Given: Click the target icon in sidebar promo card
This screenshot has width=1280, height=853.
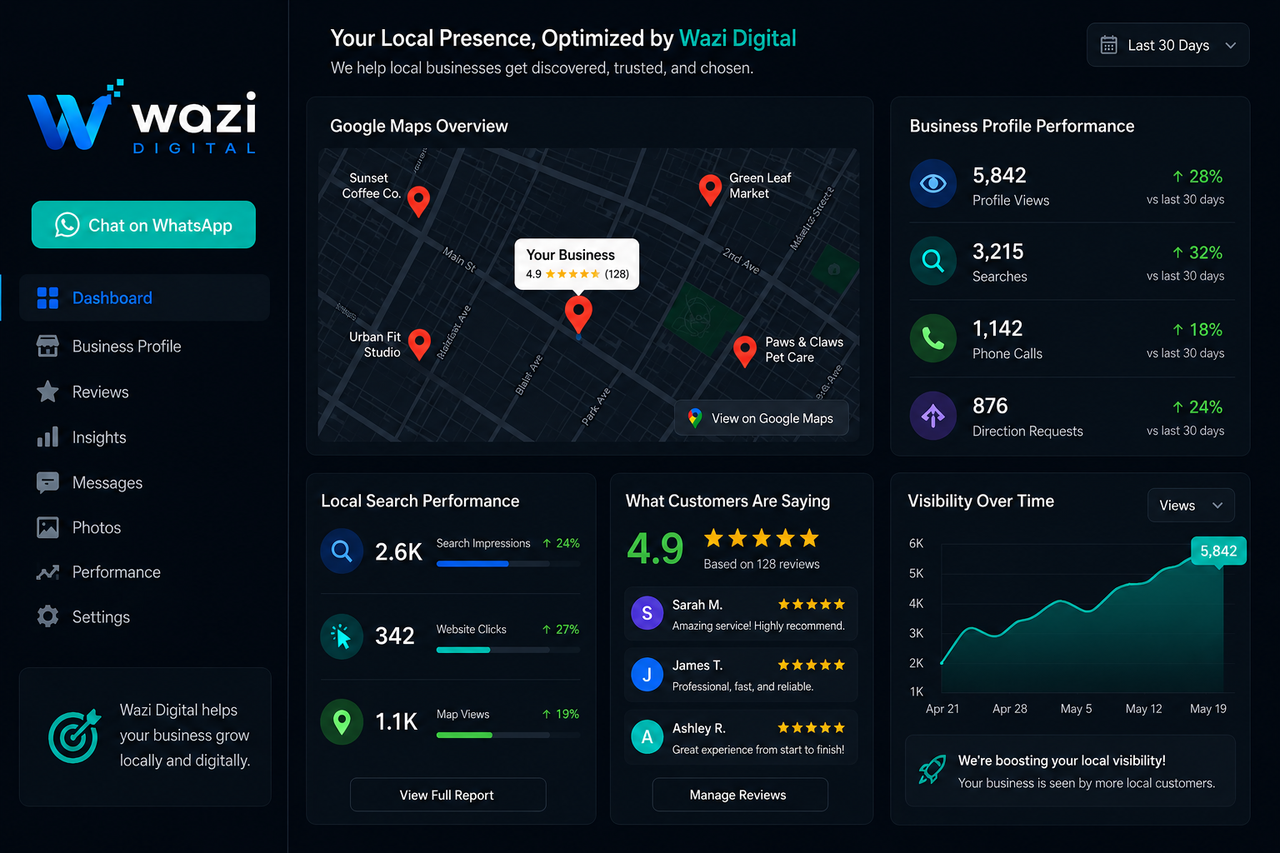Looking at the screenshot, I should click(75, 735).
